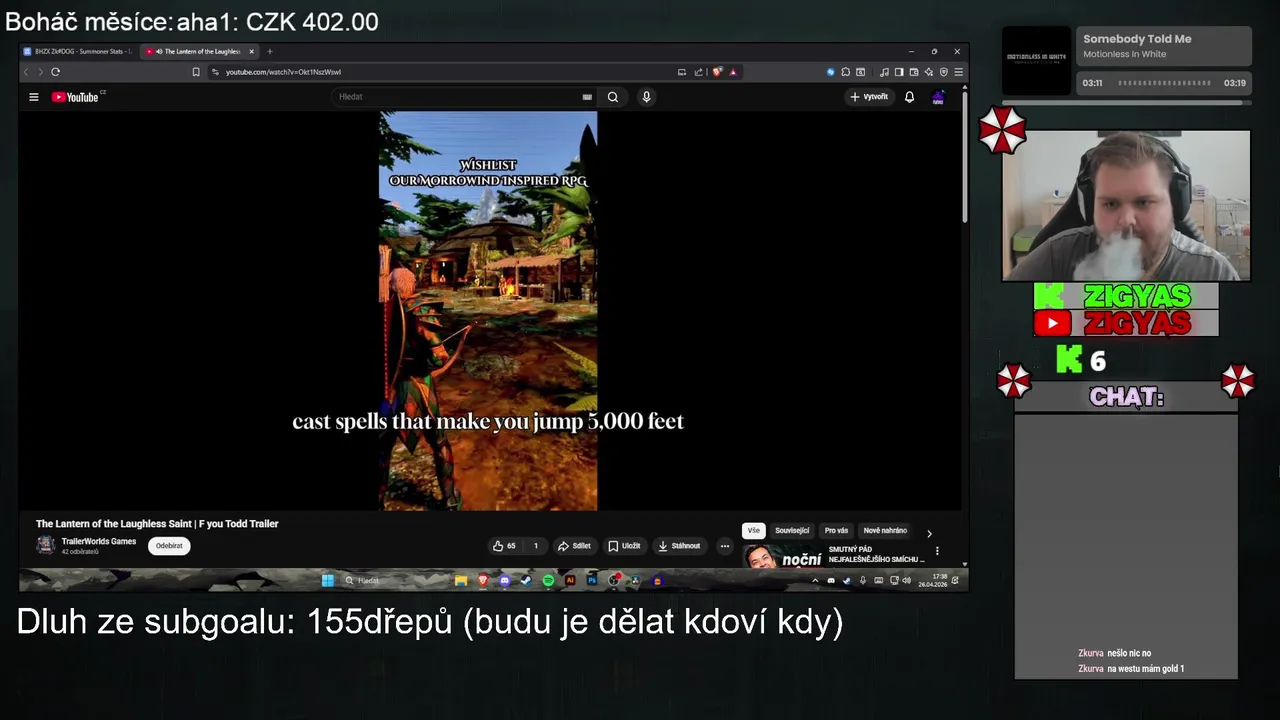Reload the page in the browser

pos(55,72)
